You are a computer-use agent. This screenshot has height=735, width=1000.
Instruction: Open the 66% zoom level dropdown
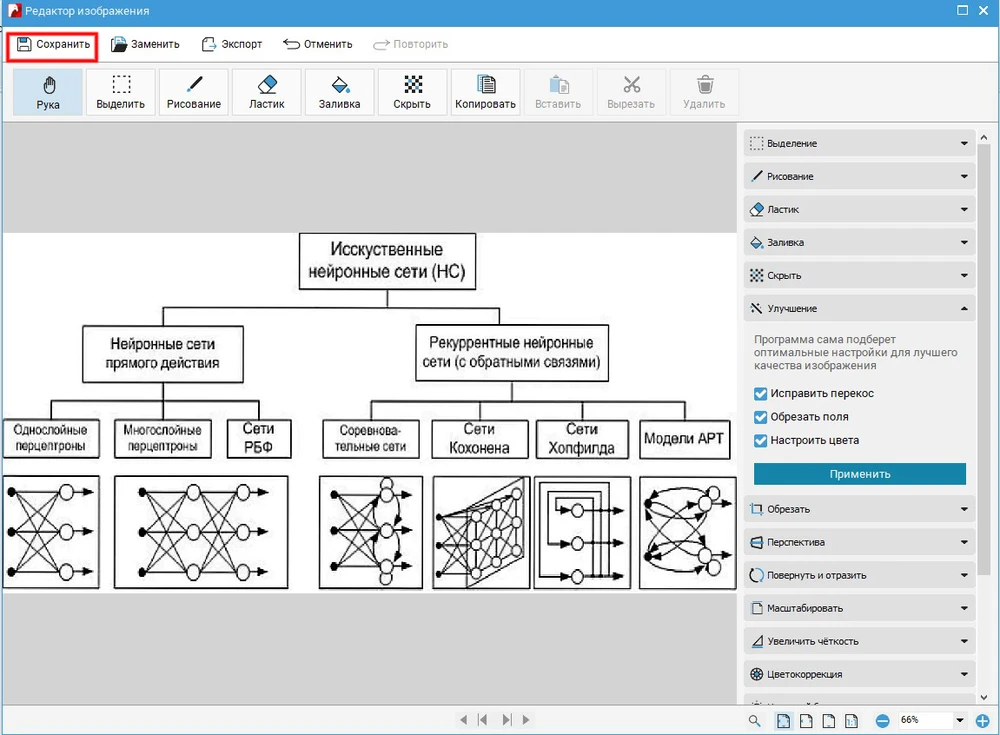point(960,720)
